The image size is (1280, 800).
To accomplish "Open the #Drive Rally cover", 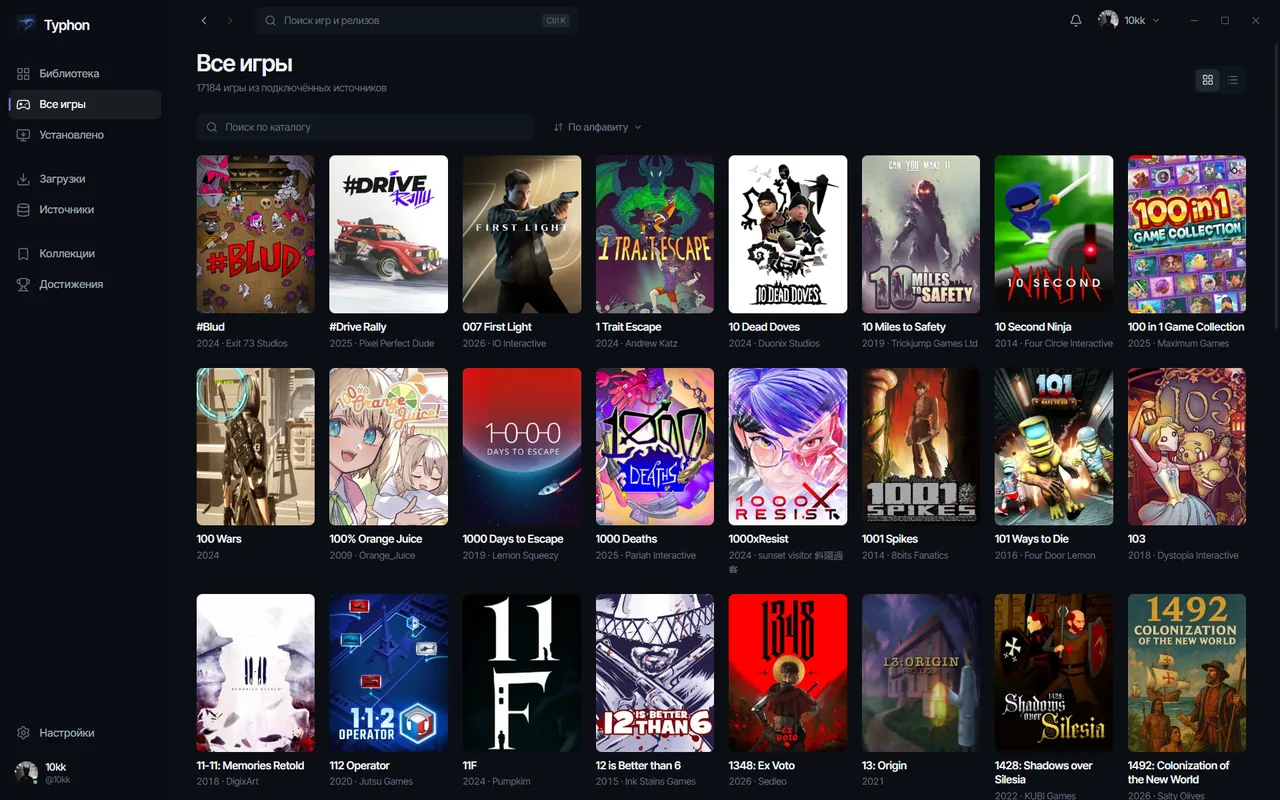I will pos(389,234).
